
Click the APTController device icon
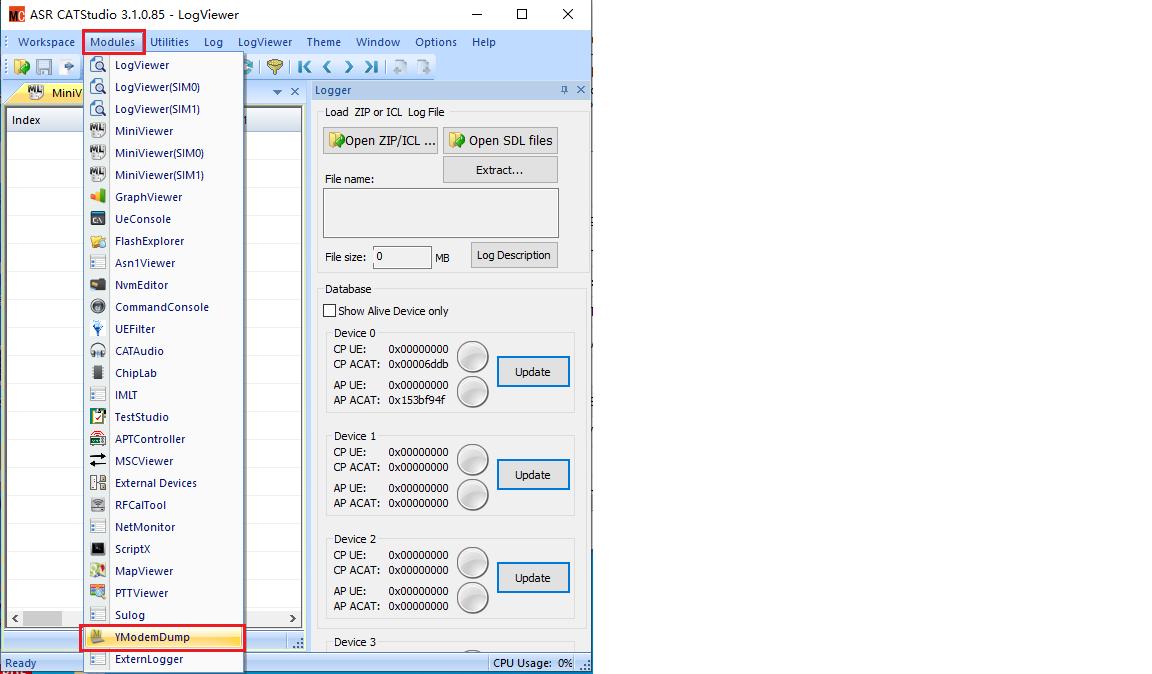pos(98,439)
